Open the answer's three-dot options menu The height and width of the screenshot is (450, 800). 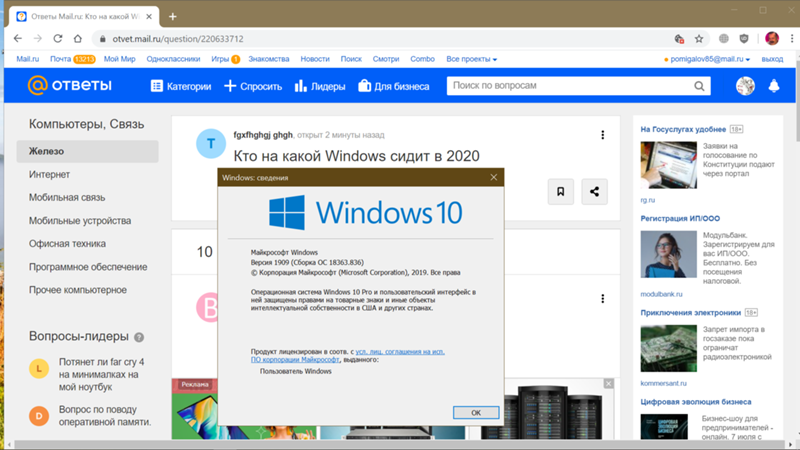pos(603,298)
